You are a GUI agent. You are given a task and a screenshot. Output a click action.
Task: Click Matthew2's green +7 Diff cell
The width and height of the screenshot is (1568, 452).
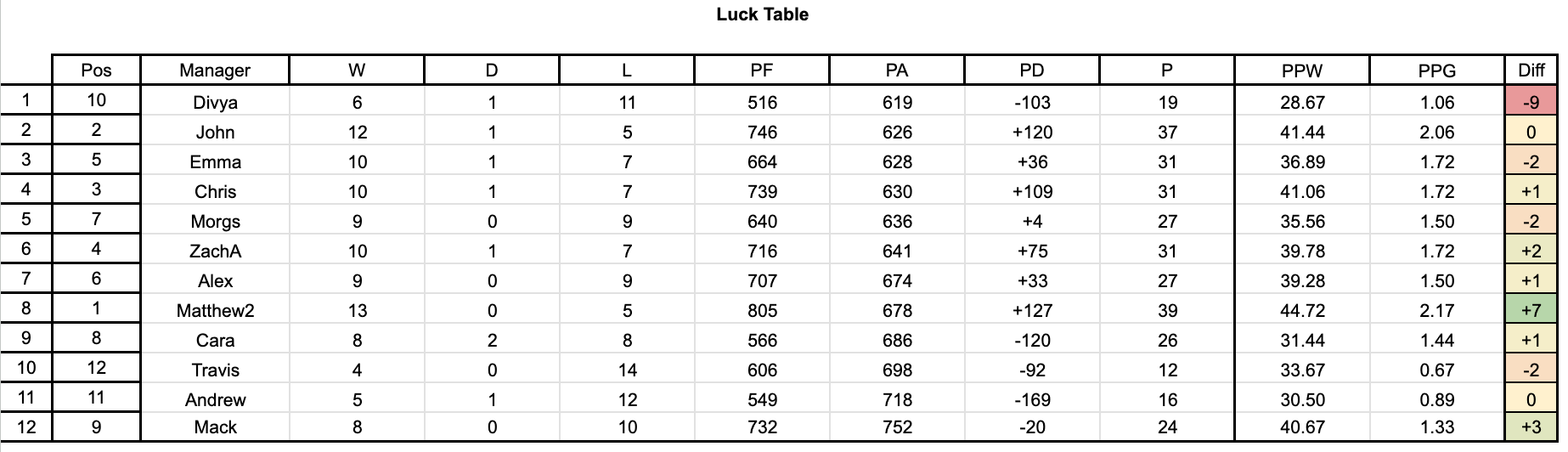[x=1531, y=311]
